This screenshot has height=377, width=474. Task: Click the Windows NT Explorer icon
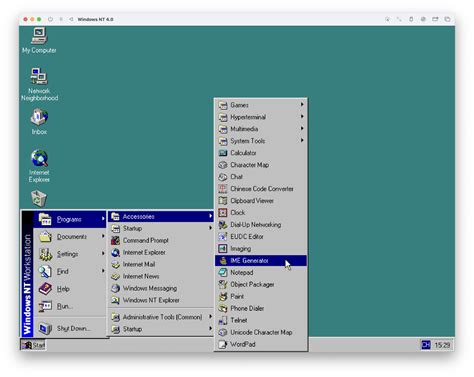click(115, 300)
